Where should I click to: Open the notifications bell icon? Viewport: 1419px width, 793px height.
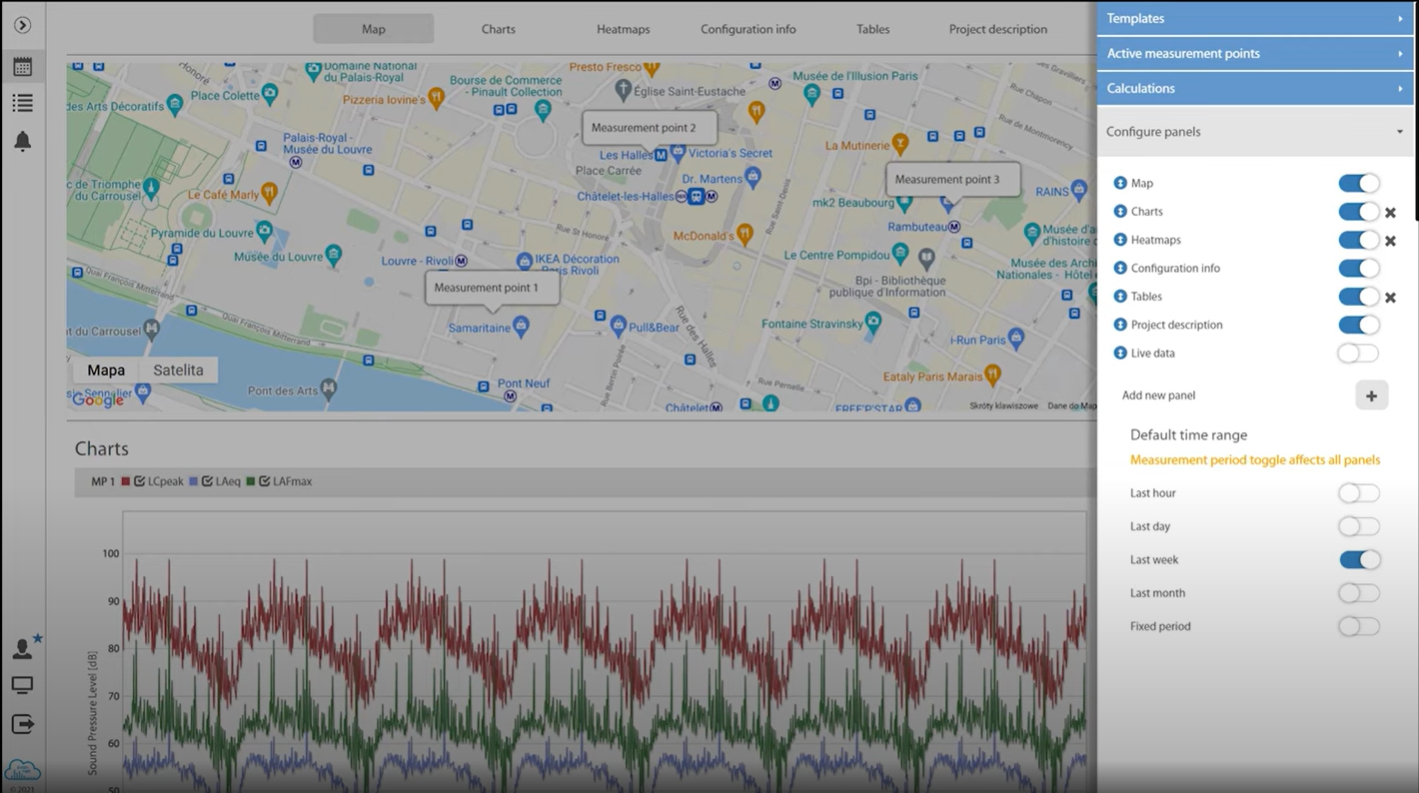22,141
